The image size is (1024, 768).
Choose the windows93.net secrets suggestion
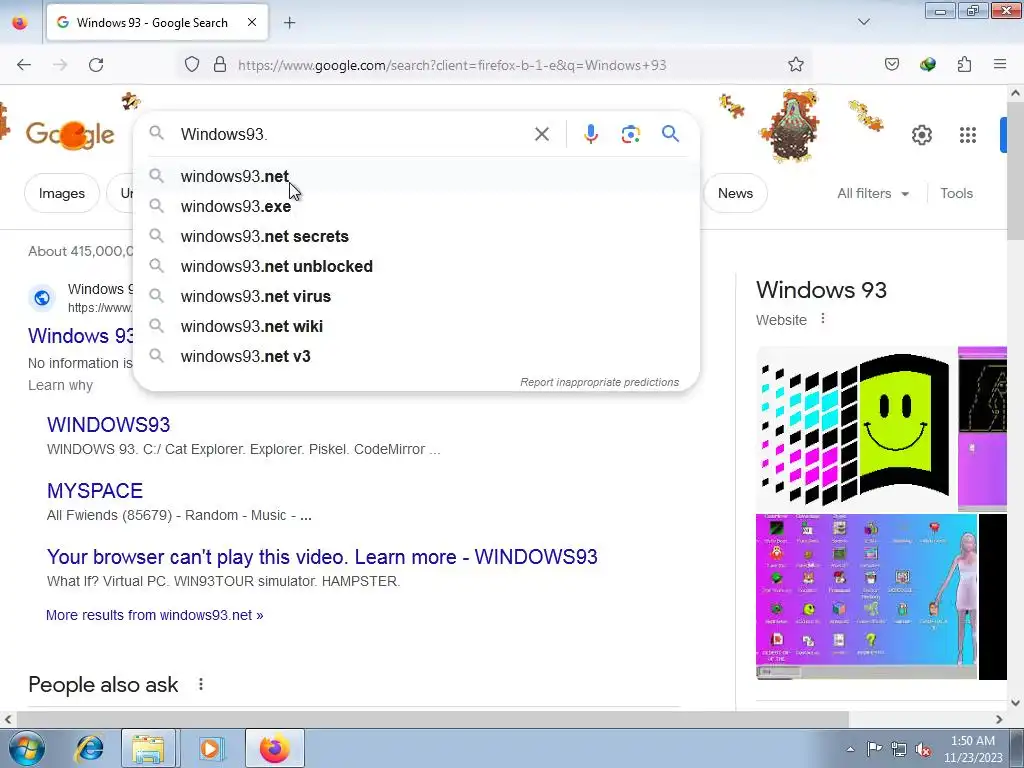point(417,236)
